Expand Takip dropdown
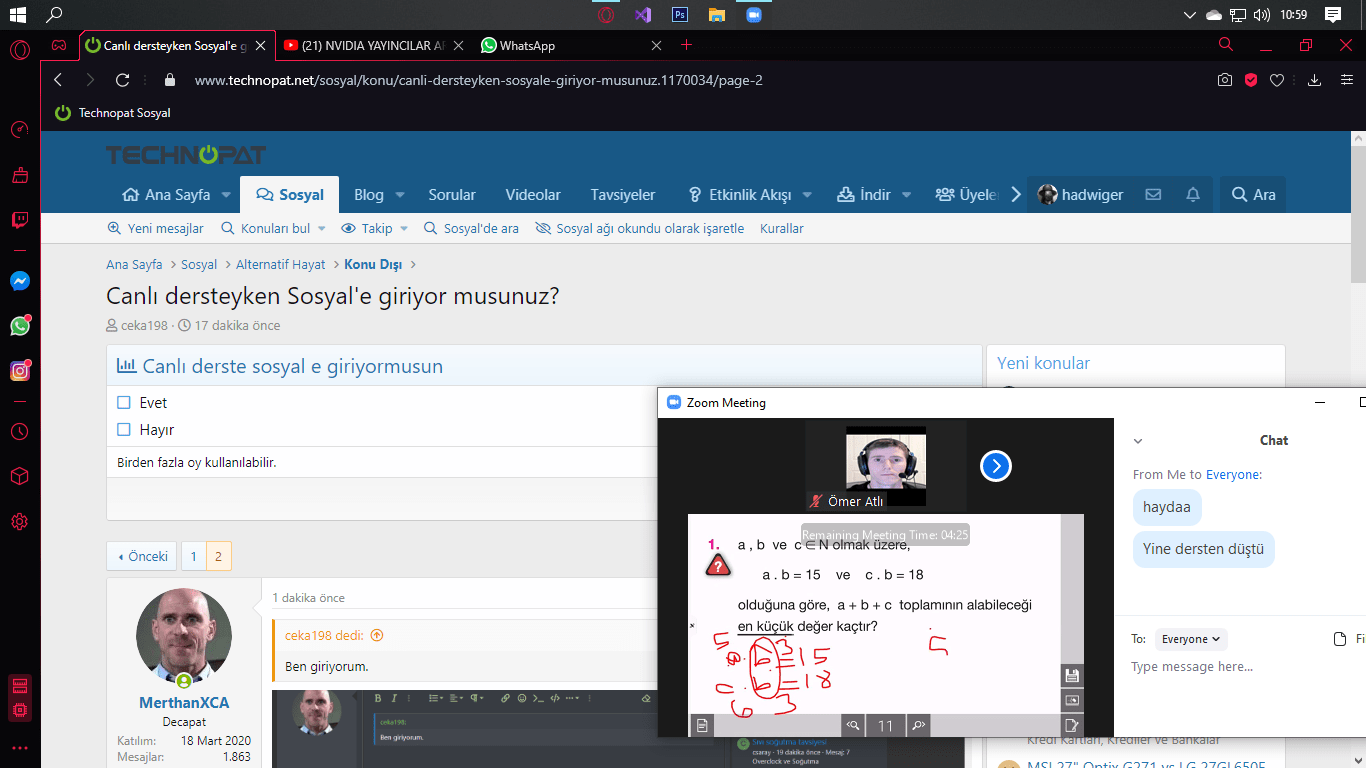 pyautogui.click(x=404, y=229)
